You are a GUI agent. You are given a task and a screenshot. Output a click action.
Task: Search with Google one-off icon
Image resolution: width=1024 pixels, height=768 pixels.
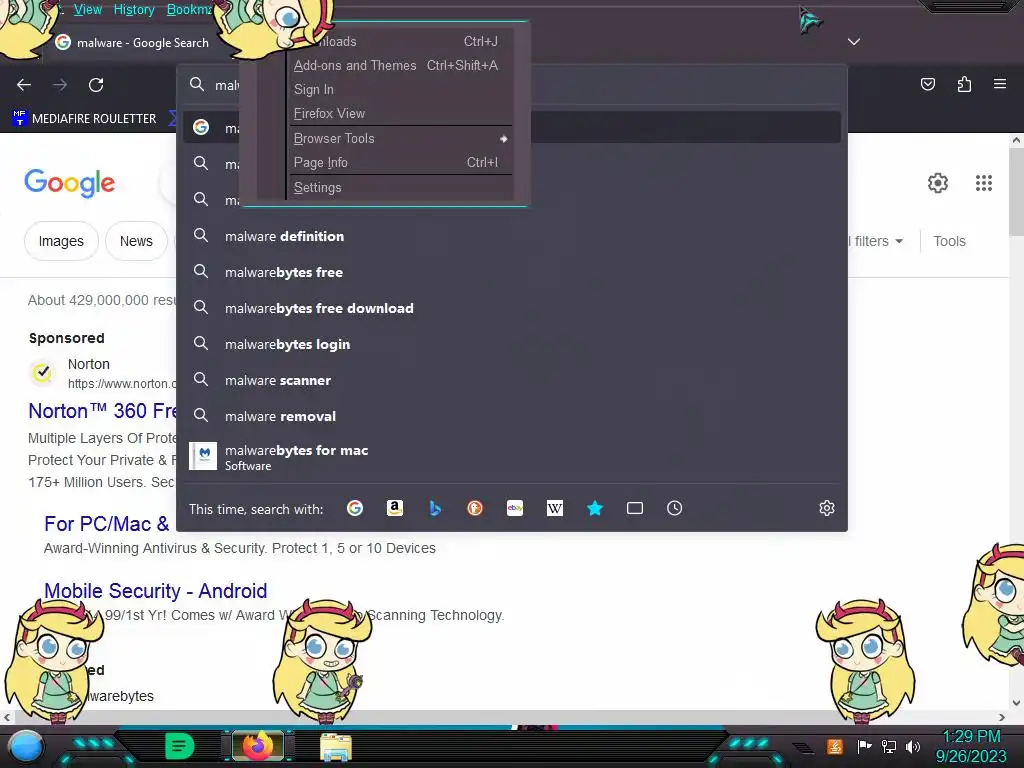(x=355, y=508)
